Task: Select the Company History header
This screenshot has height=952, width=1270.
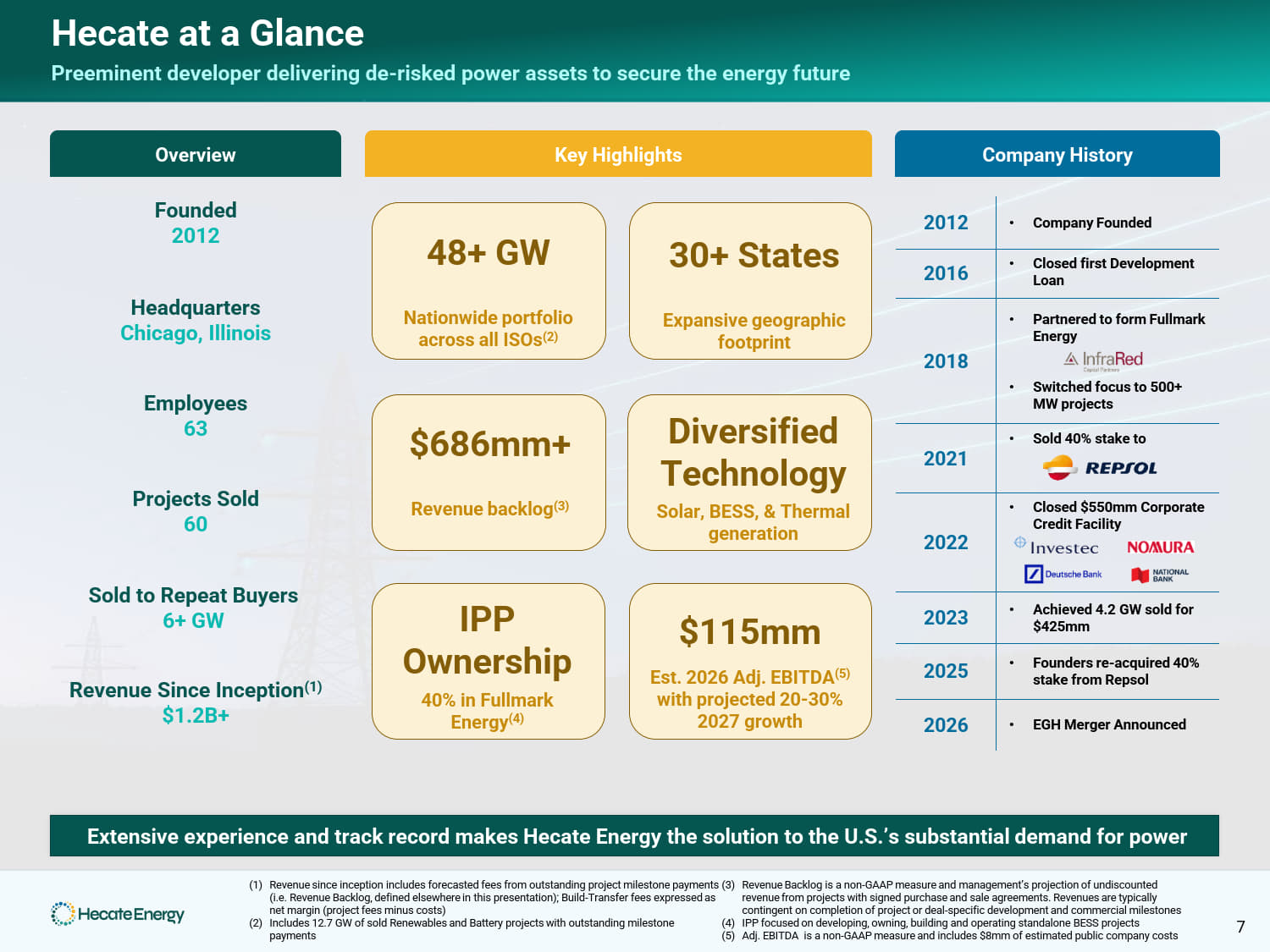Action: click(x=1057, y=155)
